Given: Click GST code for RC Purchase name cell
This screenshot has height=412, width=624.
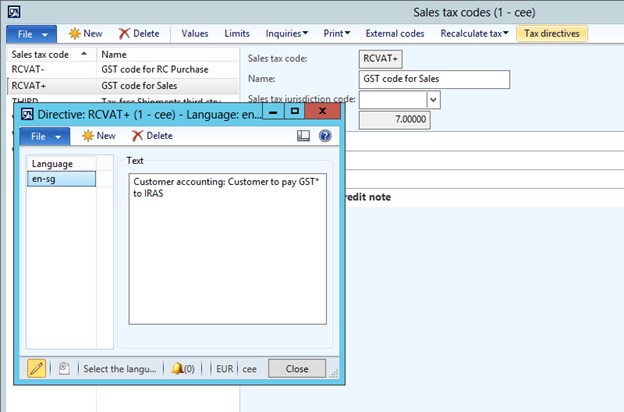Looking at the screenshot, I should [155, 69].
